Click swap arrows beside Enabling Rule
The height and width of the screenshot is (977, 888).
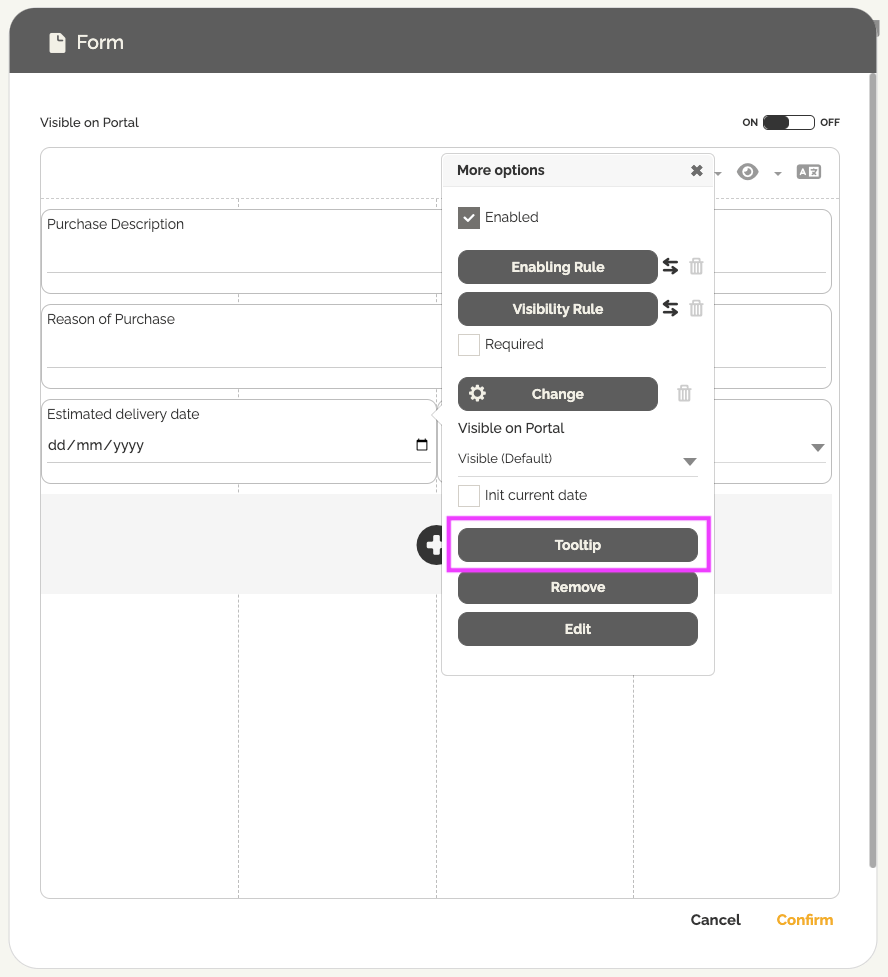670,267
